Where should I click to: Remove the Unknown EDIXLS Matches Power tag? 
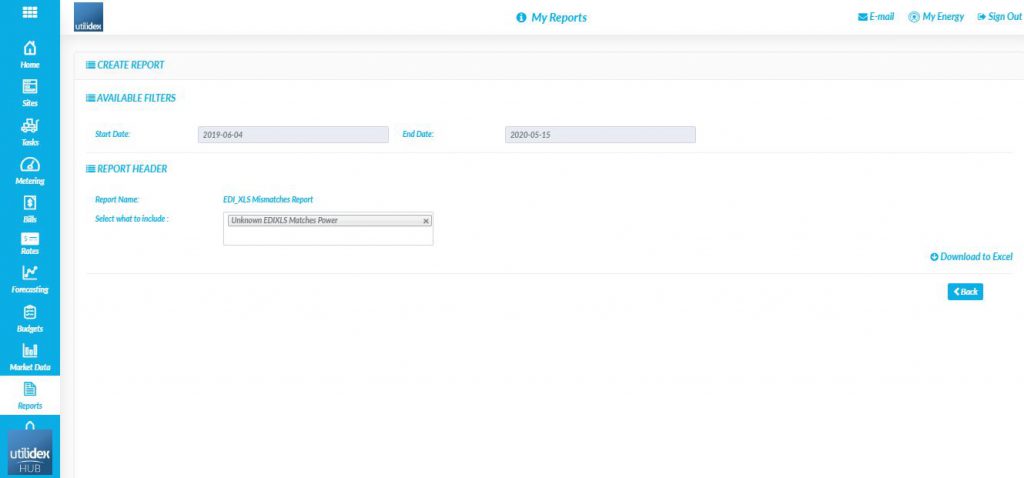point(426,221)
